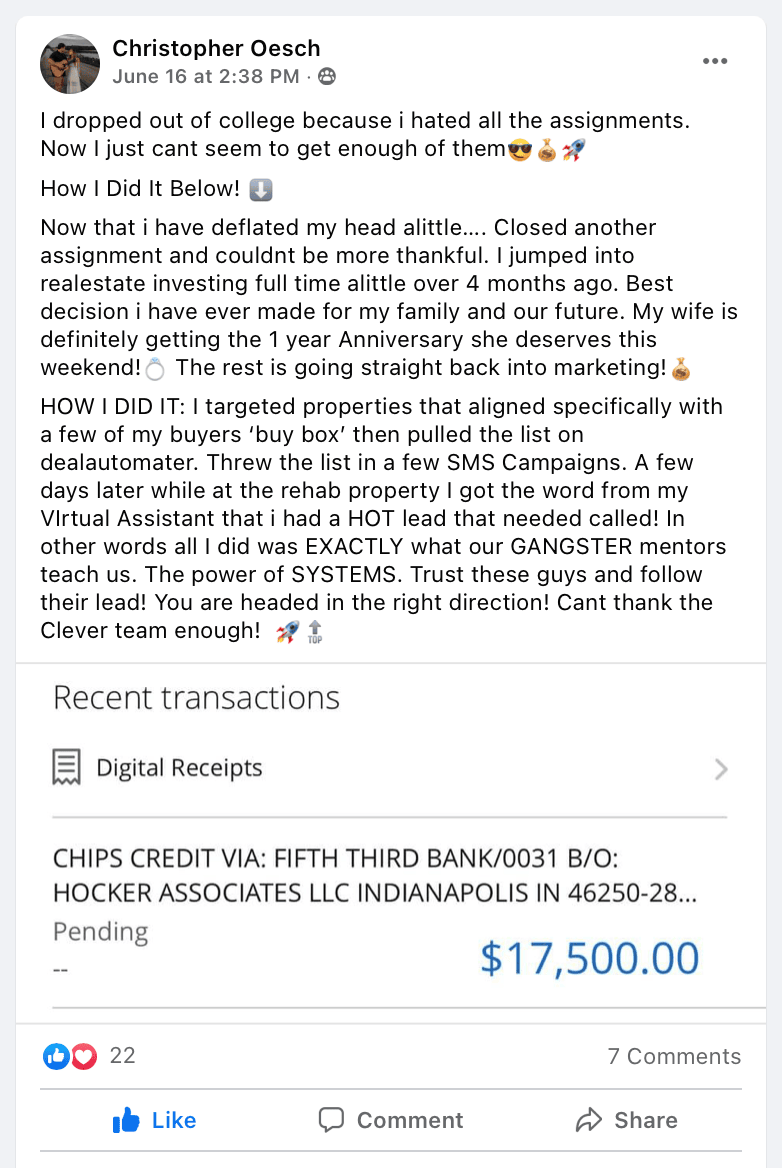Open the 7 Comments link

[674, 1057]
